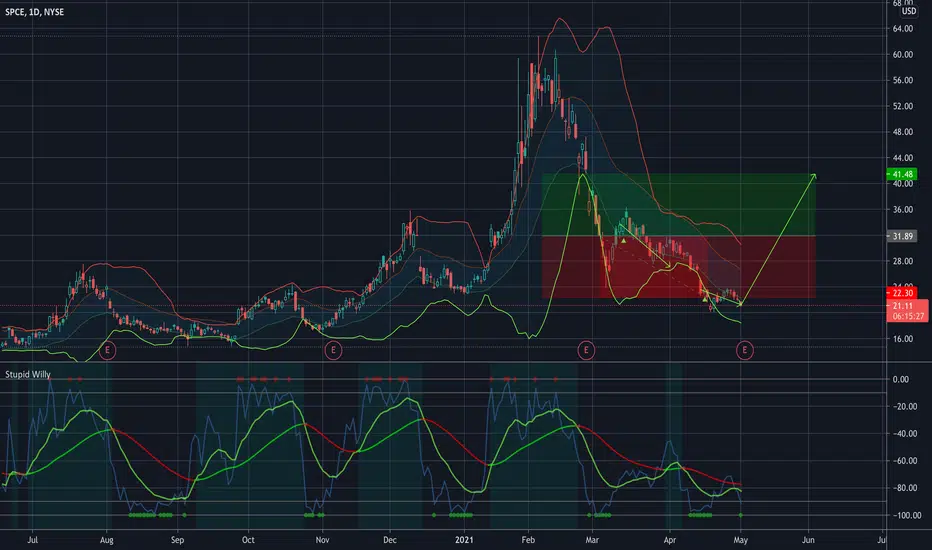The image size is (932, 550).
Task: Click the 0.00 indicator scale label
Action: pos(900,379)
